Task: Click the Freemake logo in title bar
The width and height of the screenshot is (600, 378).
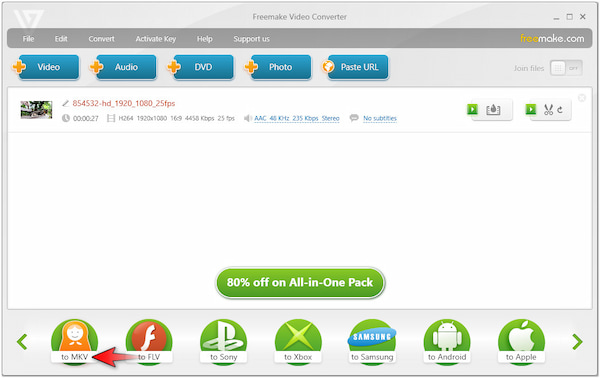Action: [28, 19]
